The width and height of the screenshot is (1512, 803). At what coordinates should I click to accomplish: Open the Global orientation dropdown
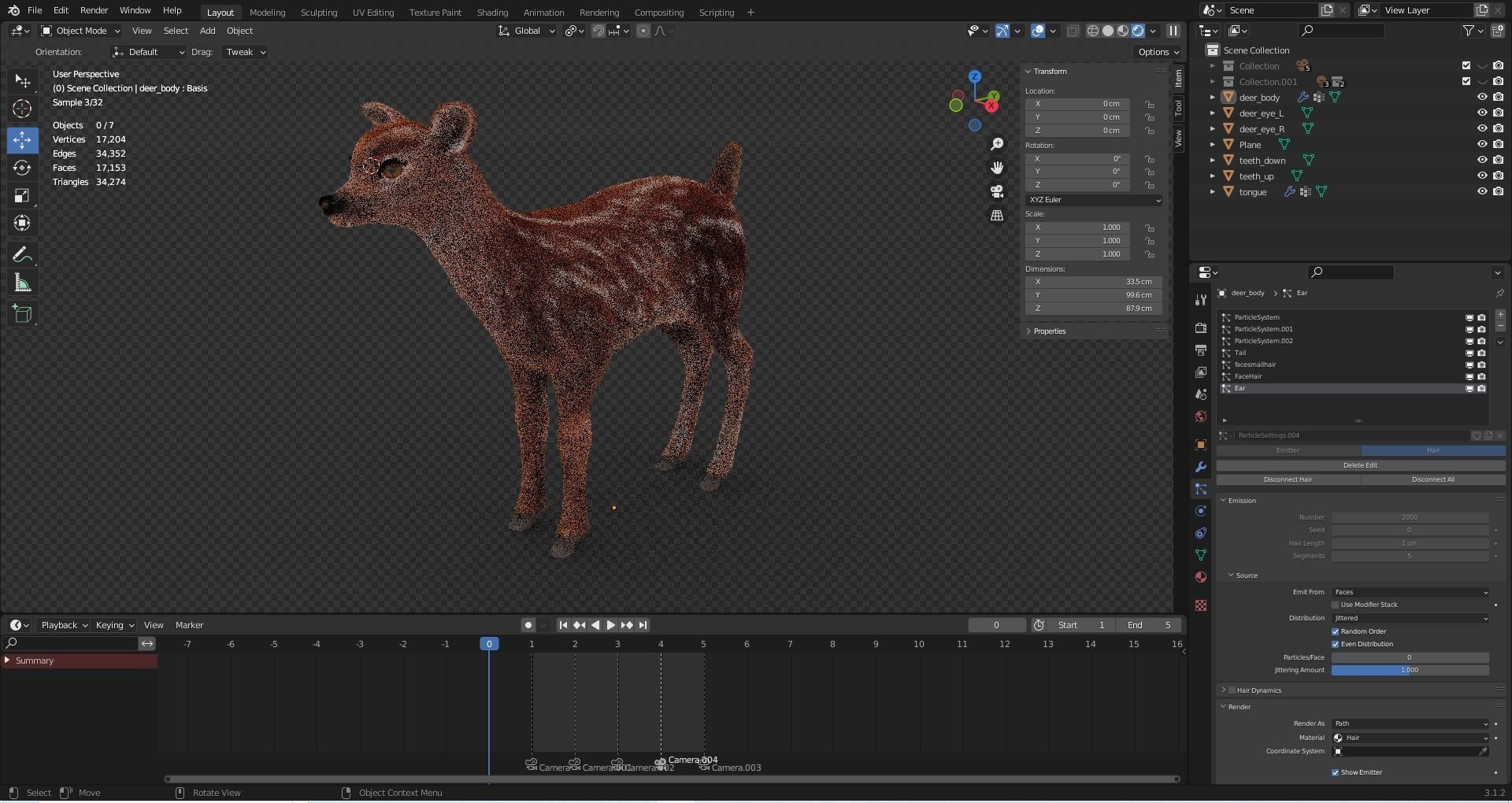tap(526, 31)
